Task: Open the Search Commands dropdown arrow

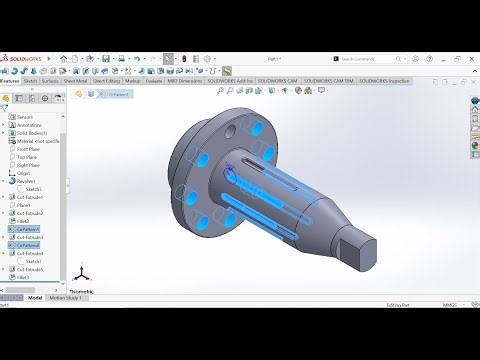Action: pyautogui.click(x=405, y=59)
